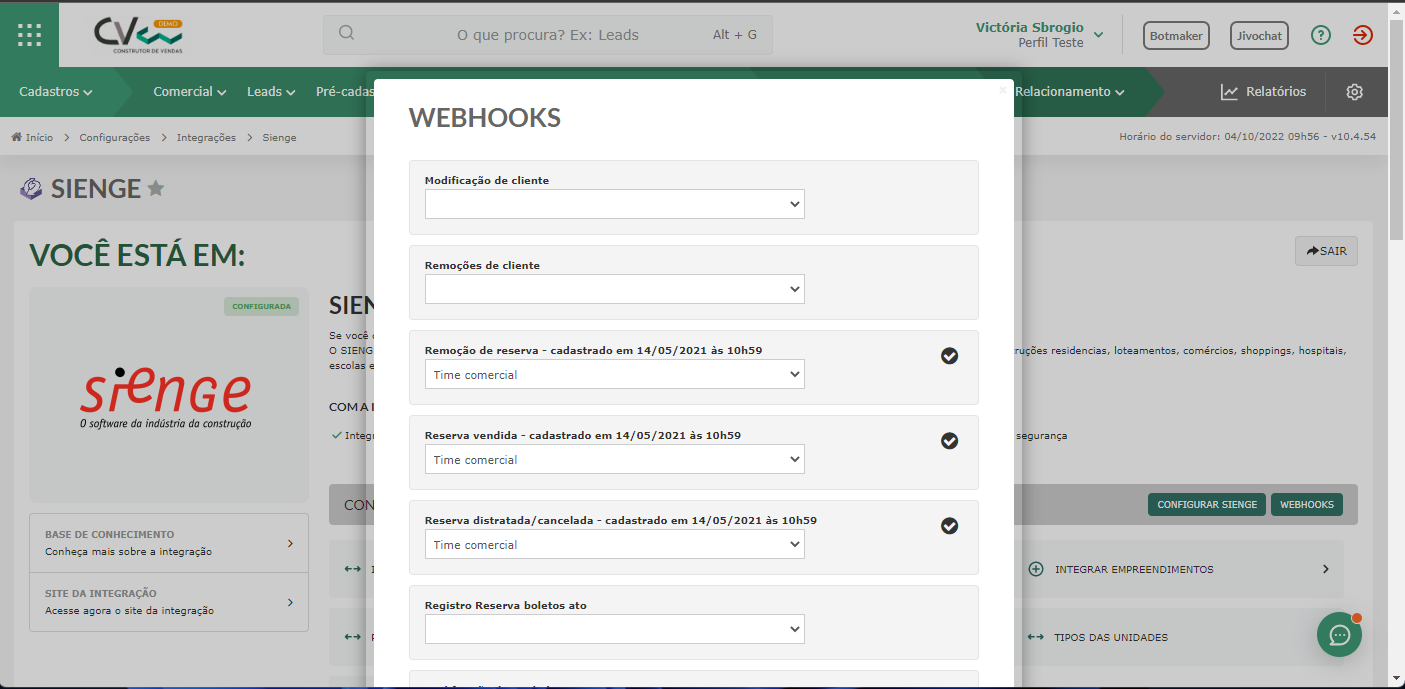Click the 'VOCÊ ESTÁ EM:' heading
Image resolution: width=1405 pixels, height=689 pixels.
pyautogui.click(x=137, y=255)
